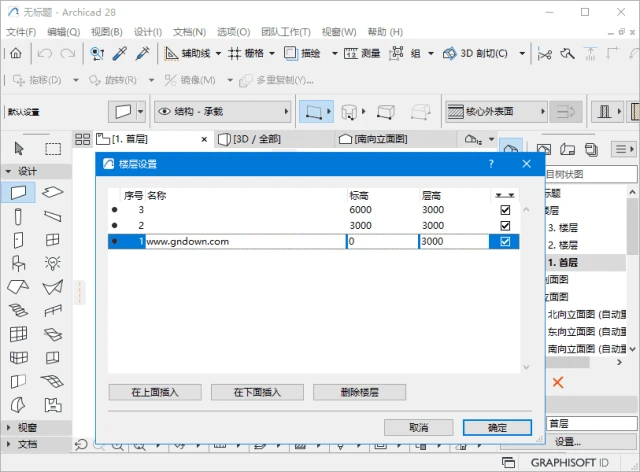Toggle the checkbox for story 1

[x=505, y=242]
